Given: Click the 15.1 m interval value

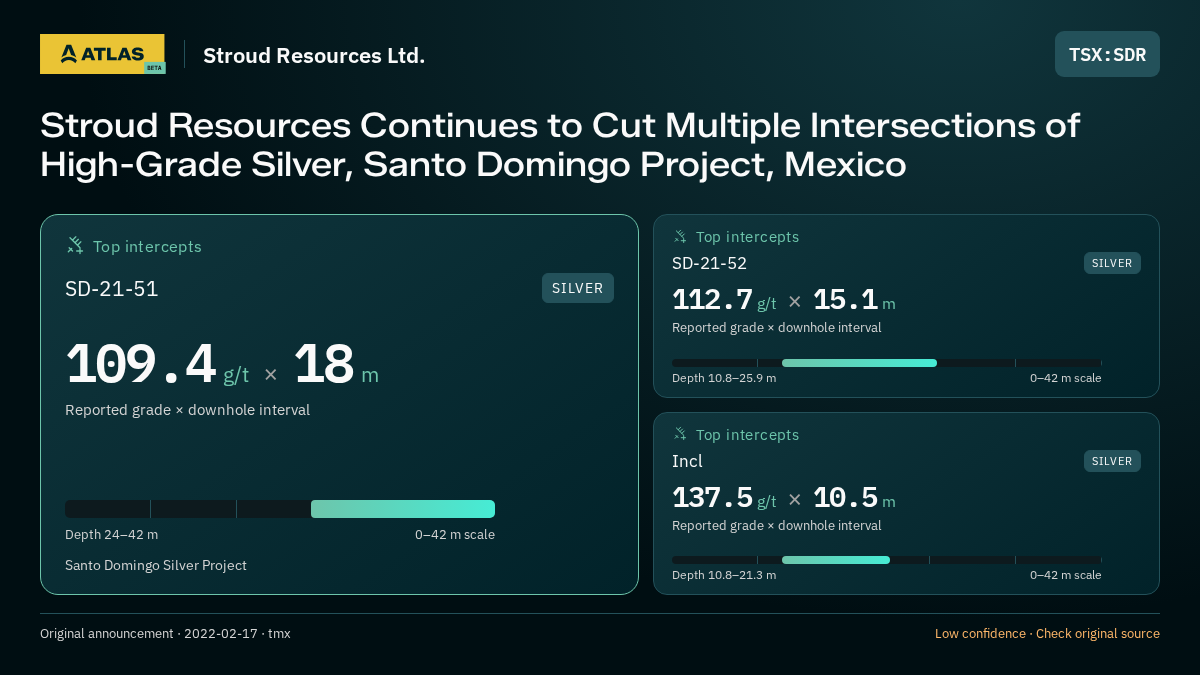Looking at the screenshot, I should coord(854,300).
